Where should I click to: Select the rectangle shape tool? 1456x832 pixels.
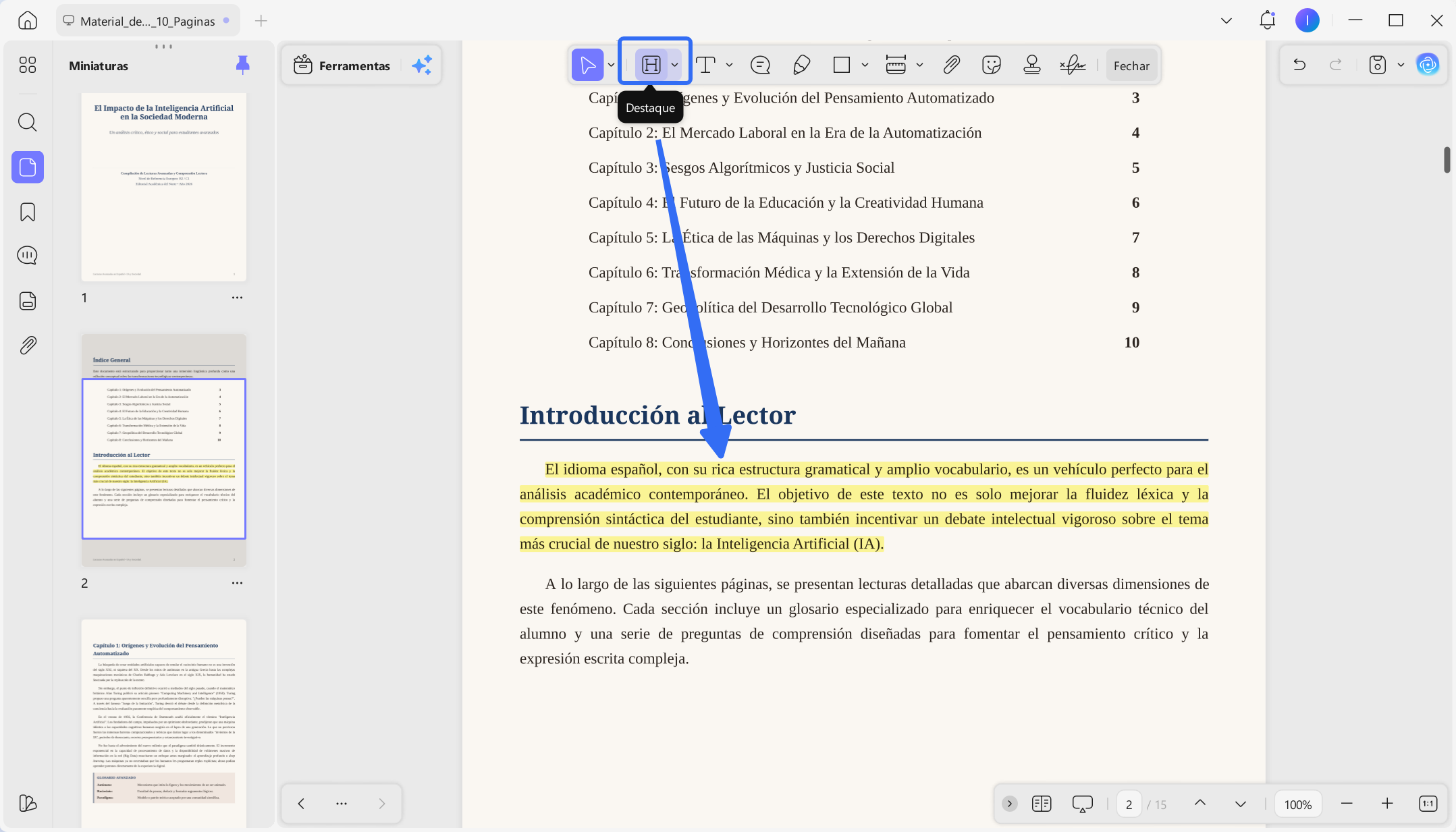click(x=842, y=65)
